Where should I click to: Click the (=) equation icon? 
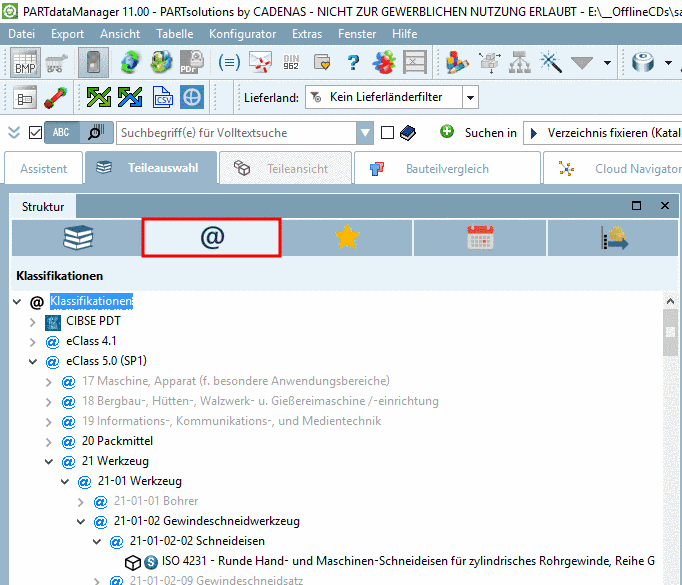click(x=229, y=63)
